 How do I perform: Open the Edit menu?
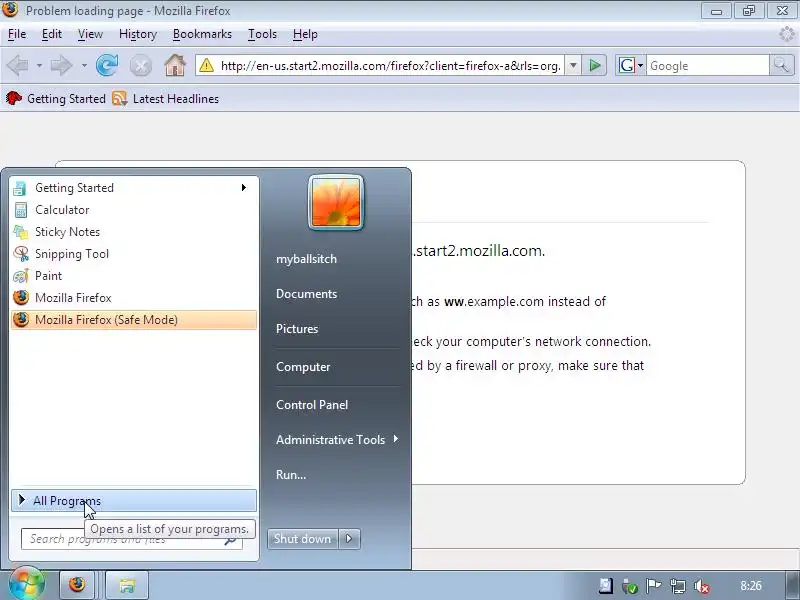pos(52,34)
